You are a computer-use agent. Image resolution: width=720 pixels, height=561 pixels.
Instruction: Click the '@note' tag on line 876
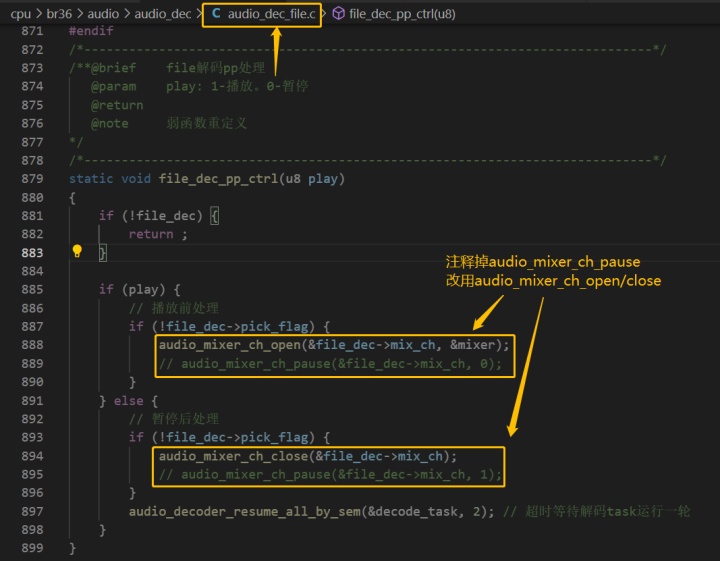pos(110,123)
